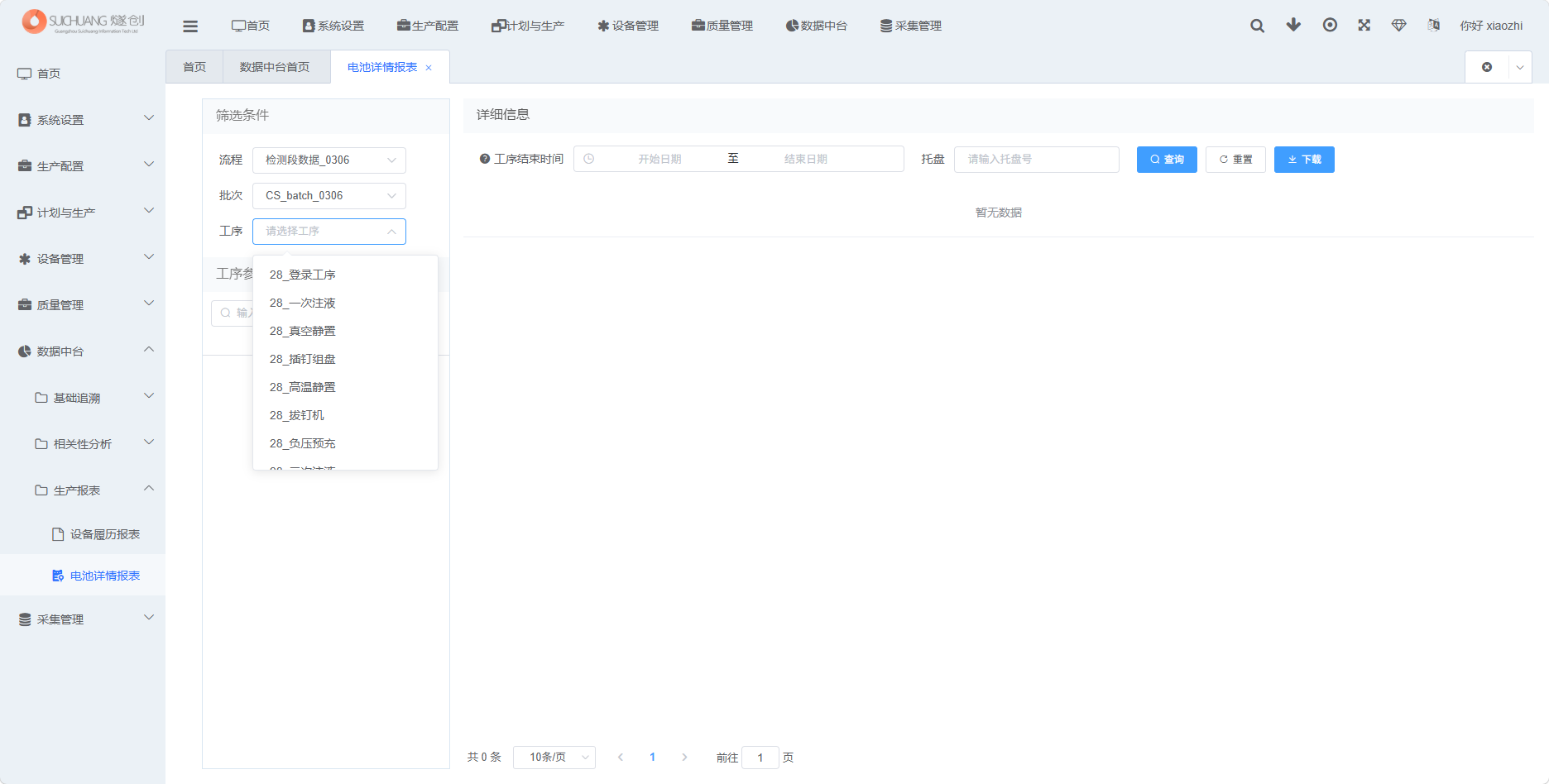Image resolution: width=1549 pixels, height=784 pixels.
Task: Click the SUCHUANG logo
Action: coord(83,22)
